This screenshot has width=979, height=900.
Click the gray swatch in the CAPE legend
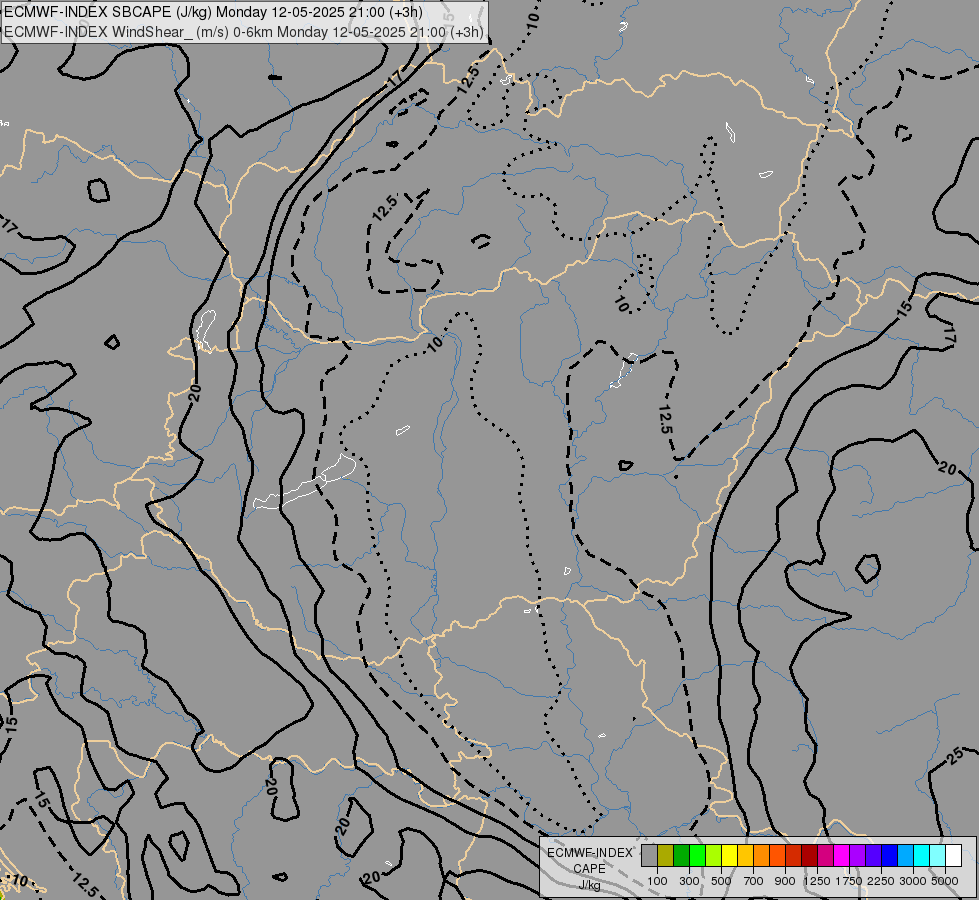(x=649, y=855)
